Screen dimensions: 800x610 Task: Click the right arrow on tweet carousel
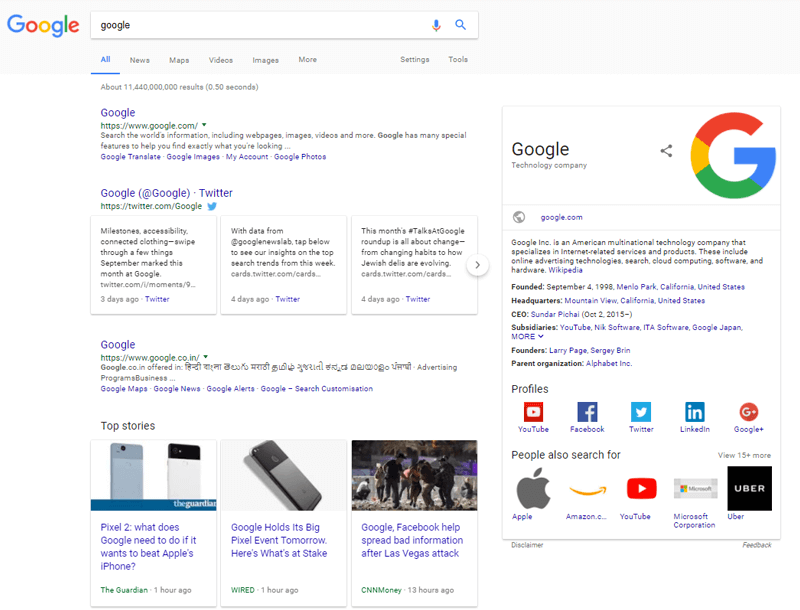(478, 265)
